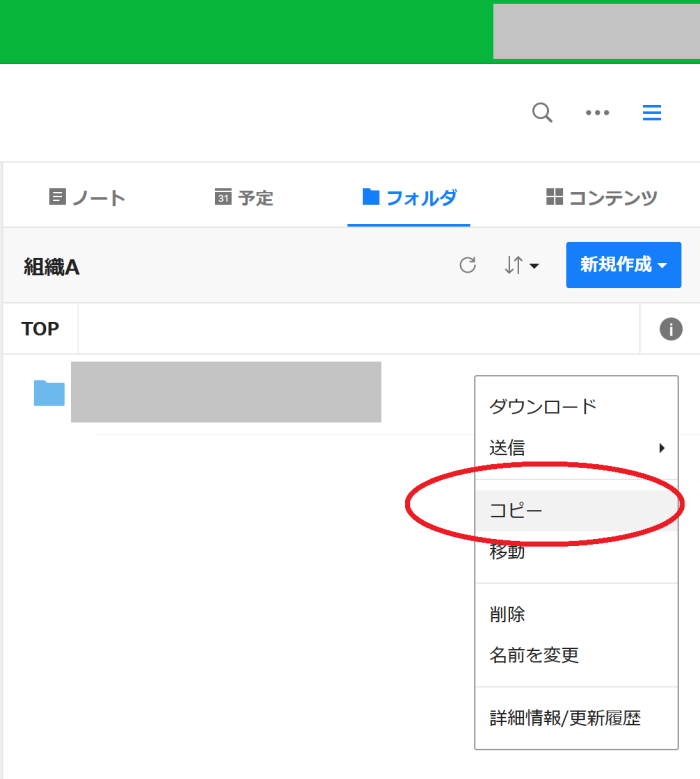Open the 新規作成 dropdown button
This screenshot has width=700, height=779.
tap(623, 265)
